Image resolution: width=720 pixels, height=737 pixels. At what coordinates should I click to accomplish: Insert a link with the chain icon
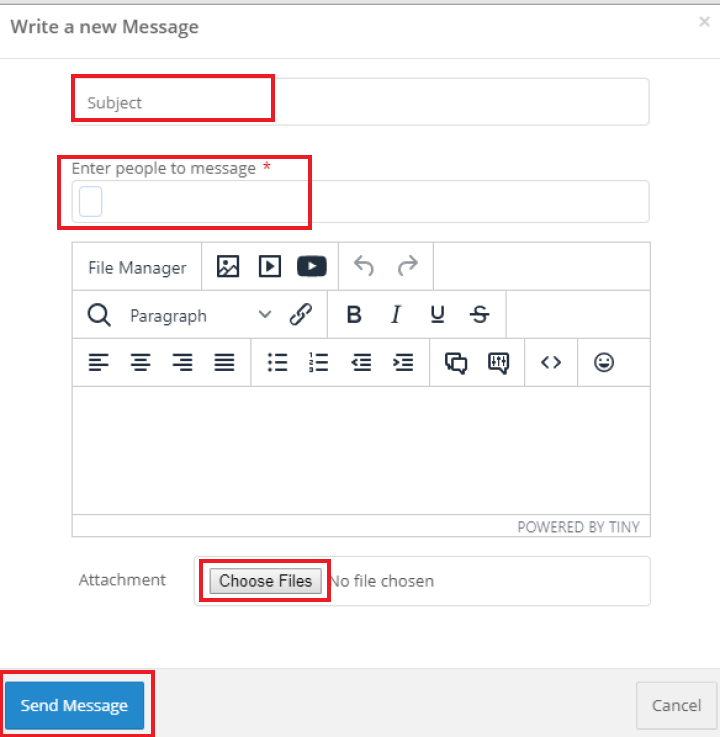point(301,314)
